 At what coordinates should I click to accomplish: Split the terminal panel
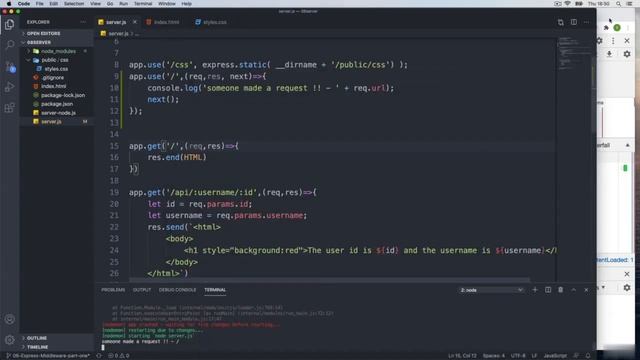548,290
